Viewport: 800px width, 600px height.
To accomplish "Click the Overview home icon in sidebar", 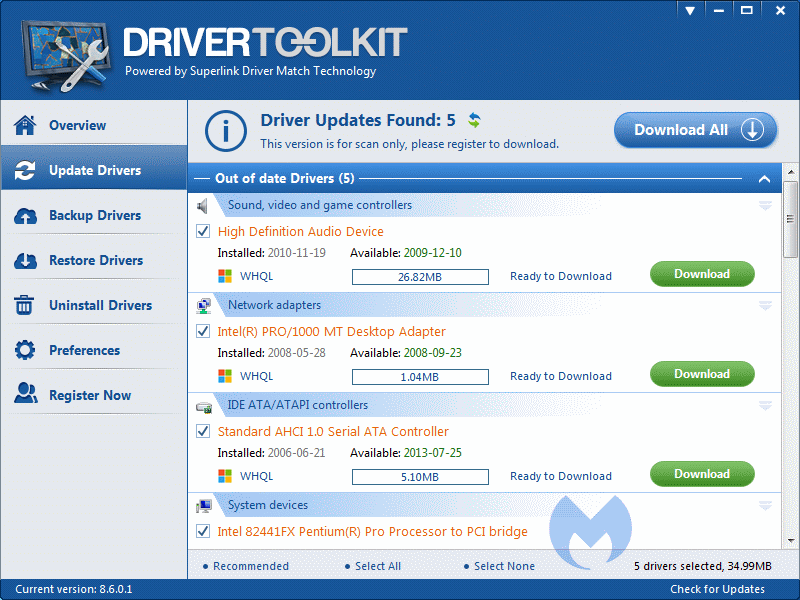I will click(x=25, y=125).
